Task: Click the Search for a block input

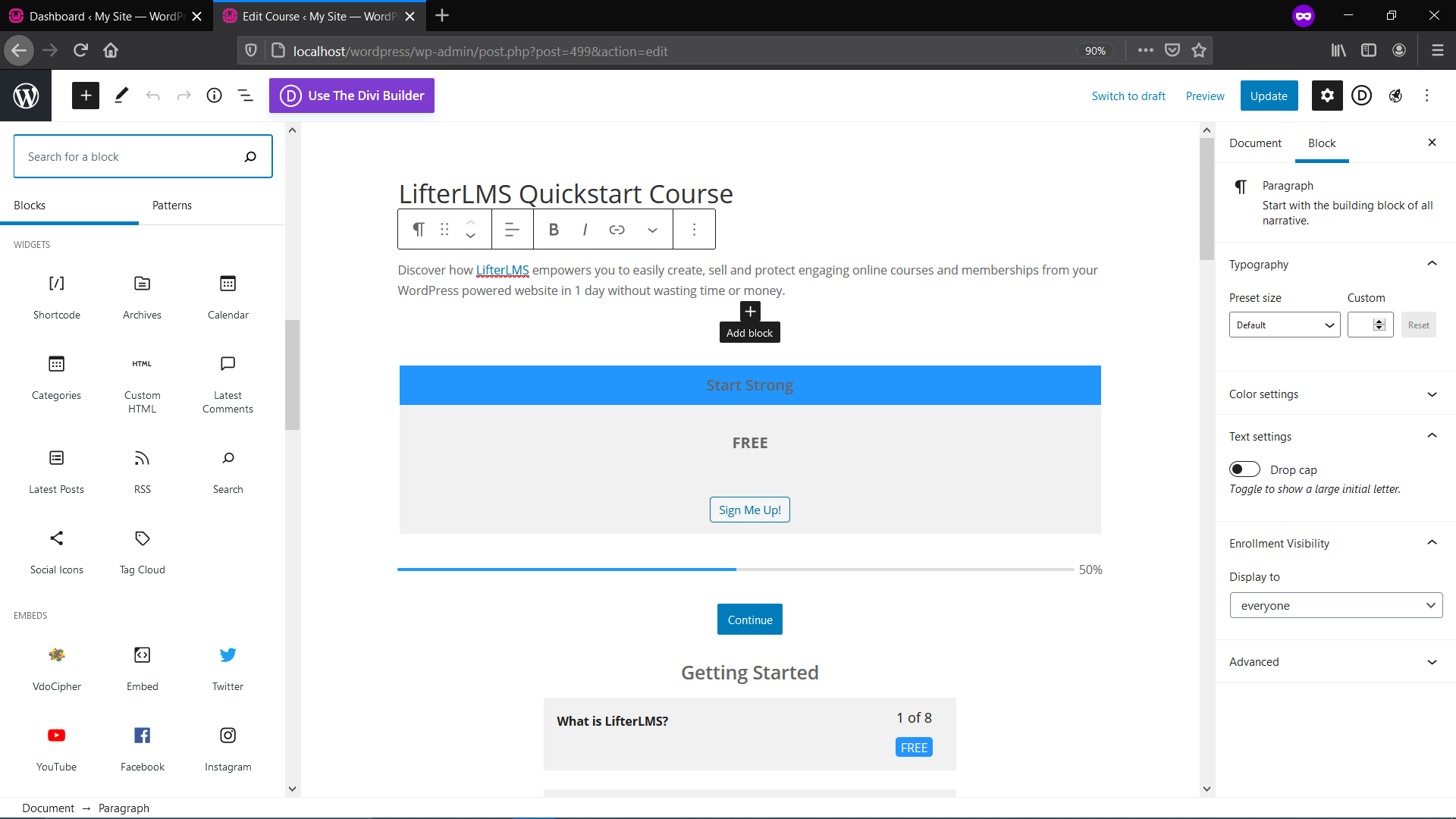Action: tap(143, 156)
